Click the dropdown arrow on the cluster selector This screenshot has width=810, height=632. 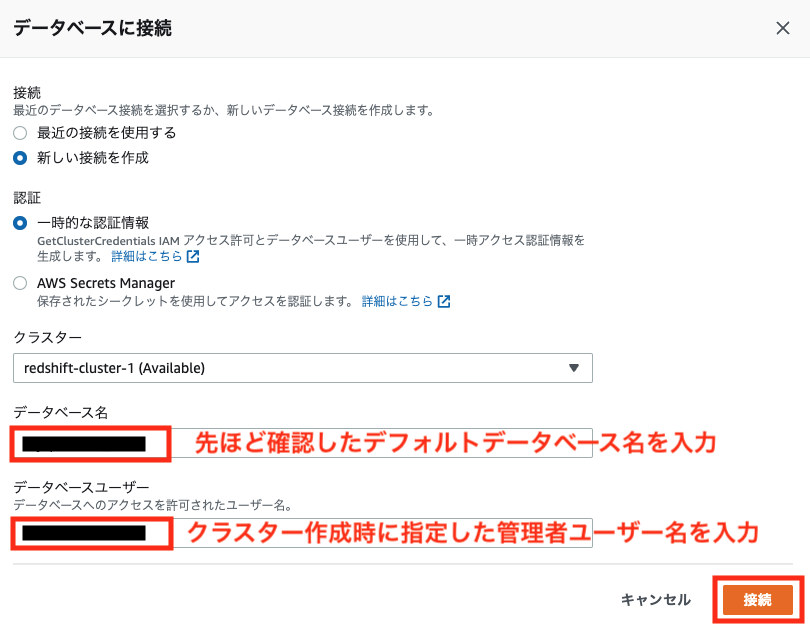(575, 368)
